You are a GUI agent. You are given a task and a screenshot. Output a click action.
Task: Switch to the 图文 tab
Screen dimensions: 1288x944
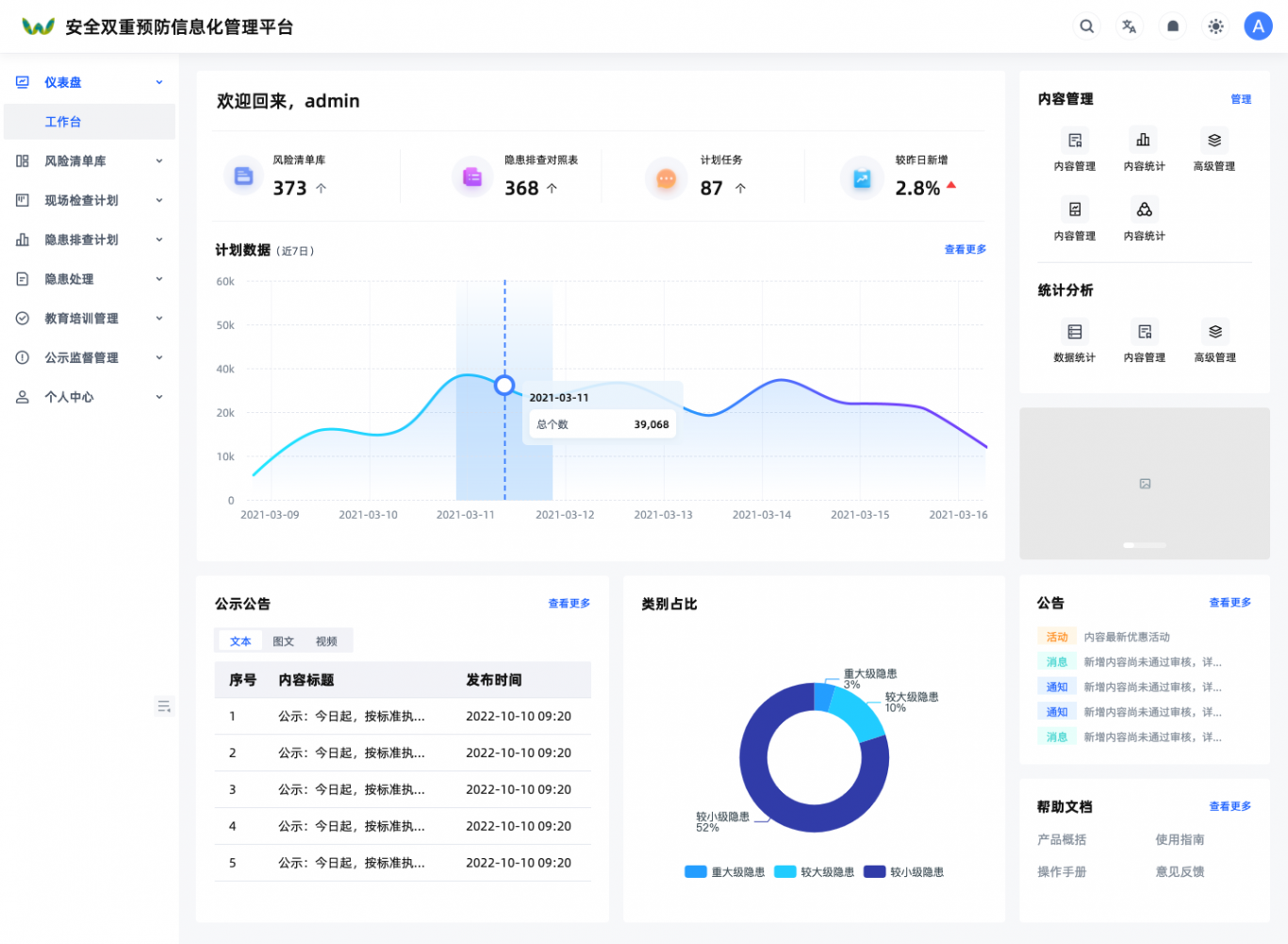coord(283,641)
